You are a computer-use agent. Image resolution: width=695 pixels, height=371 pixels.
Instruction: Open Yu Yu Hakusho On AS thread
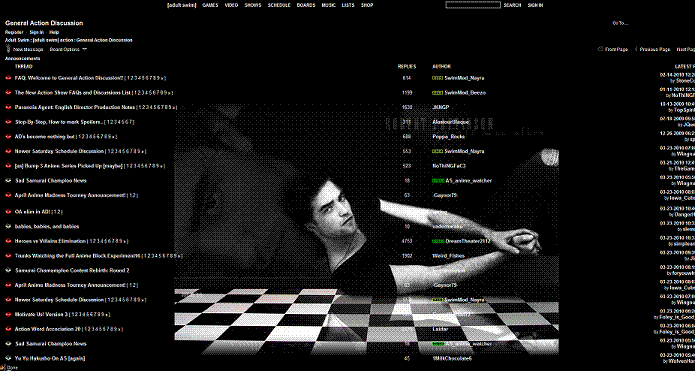pos(50,358)
